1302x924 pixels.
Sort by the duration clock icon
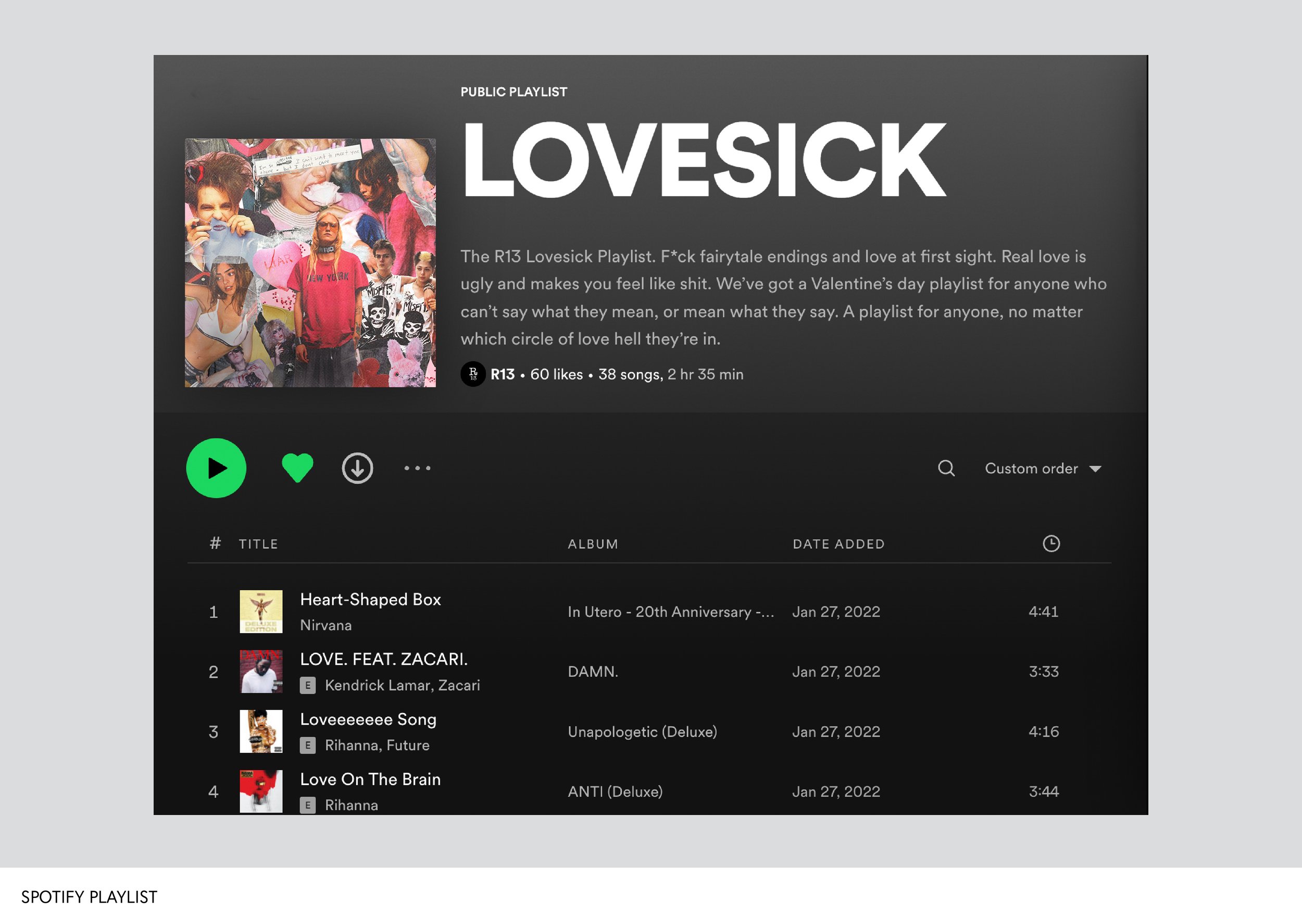coord(1051,543)
